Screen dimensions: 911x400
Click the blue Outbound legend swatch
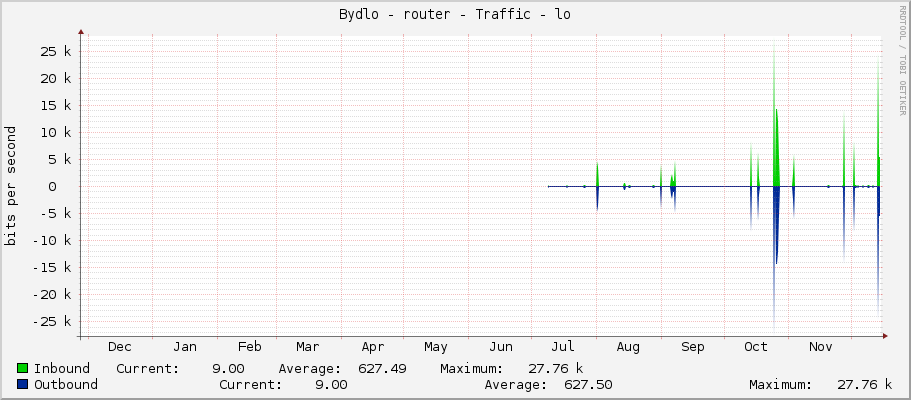[22, 384]
